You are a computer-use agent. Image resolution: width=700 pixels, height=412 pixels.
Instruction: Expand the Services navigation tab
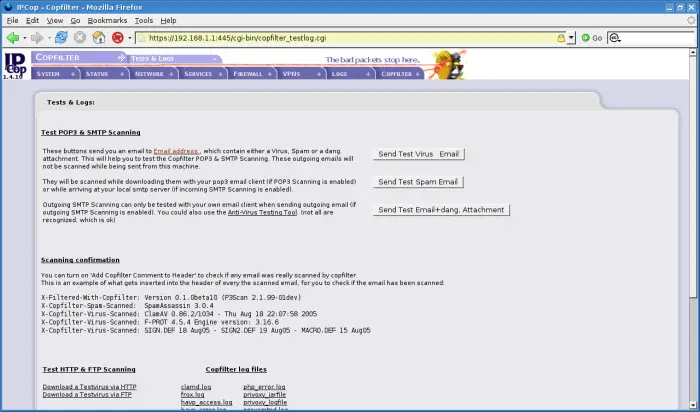[x=203, y=74]
